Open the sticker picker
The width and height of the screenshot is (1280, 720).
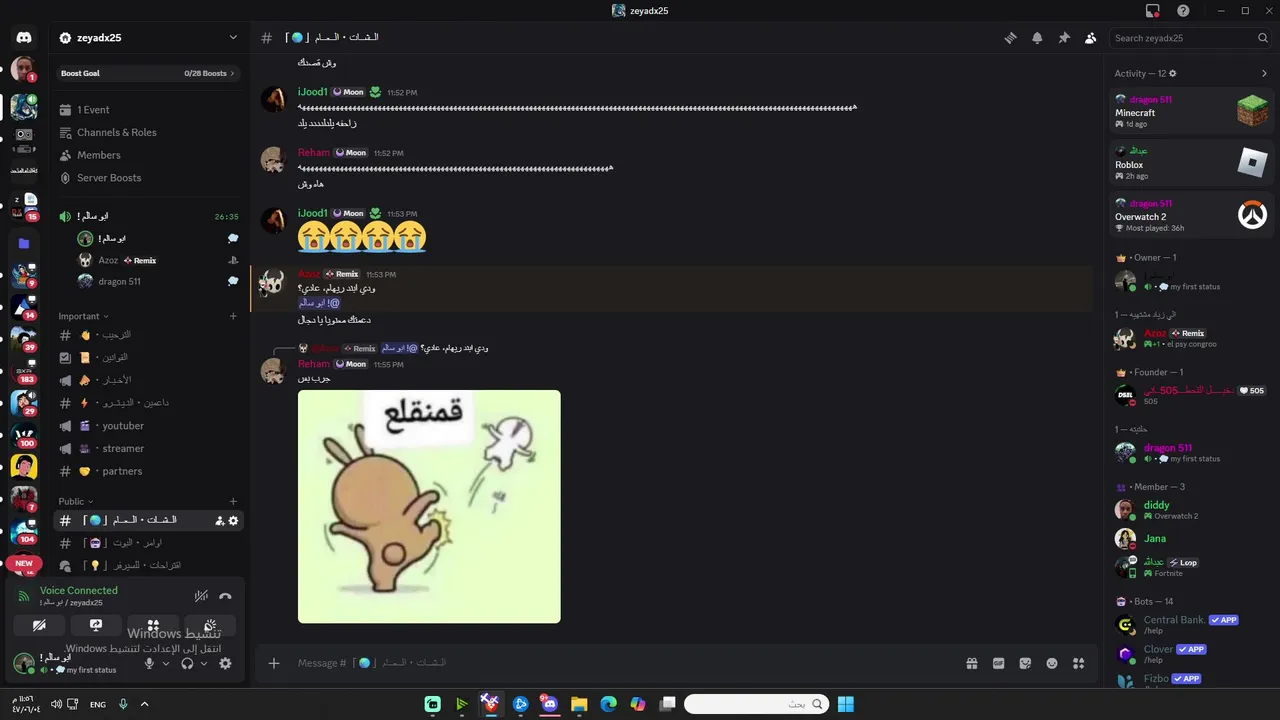point(1025,663)
